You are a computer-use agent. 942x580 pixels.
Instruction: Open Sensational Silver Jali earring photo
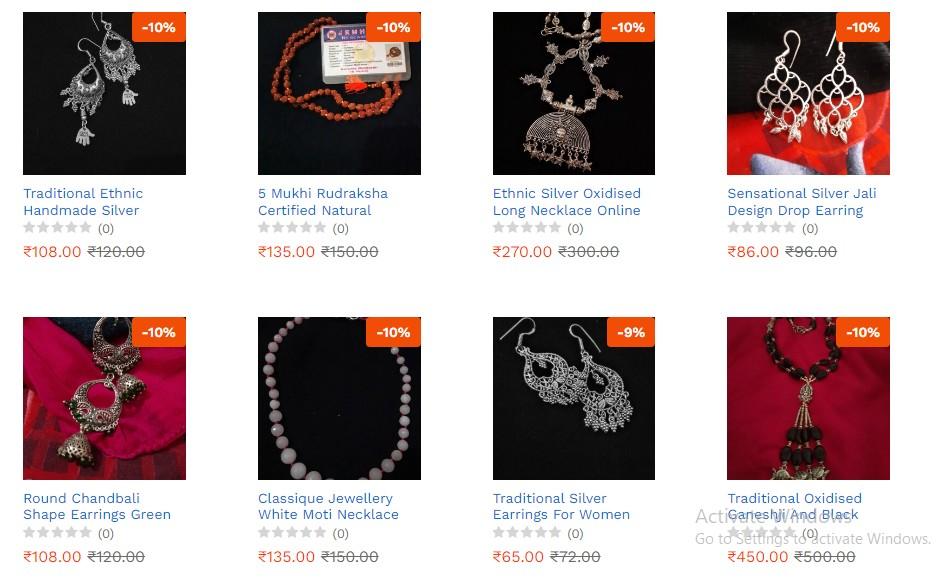(809, 93)
